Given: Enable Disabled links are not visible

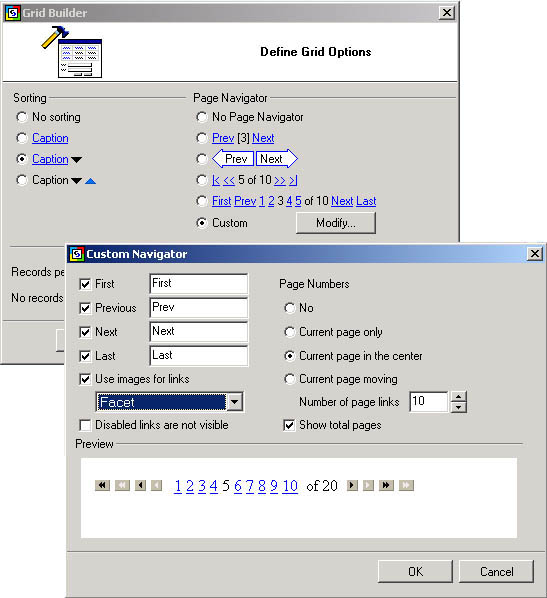Looking at the screenshot, I should click(x=85, y=425).
